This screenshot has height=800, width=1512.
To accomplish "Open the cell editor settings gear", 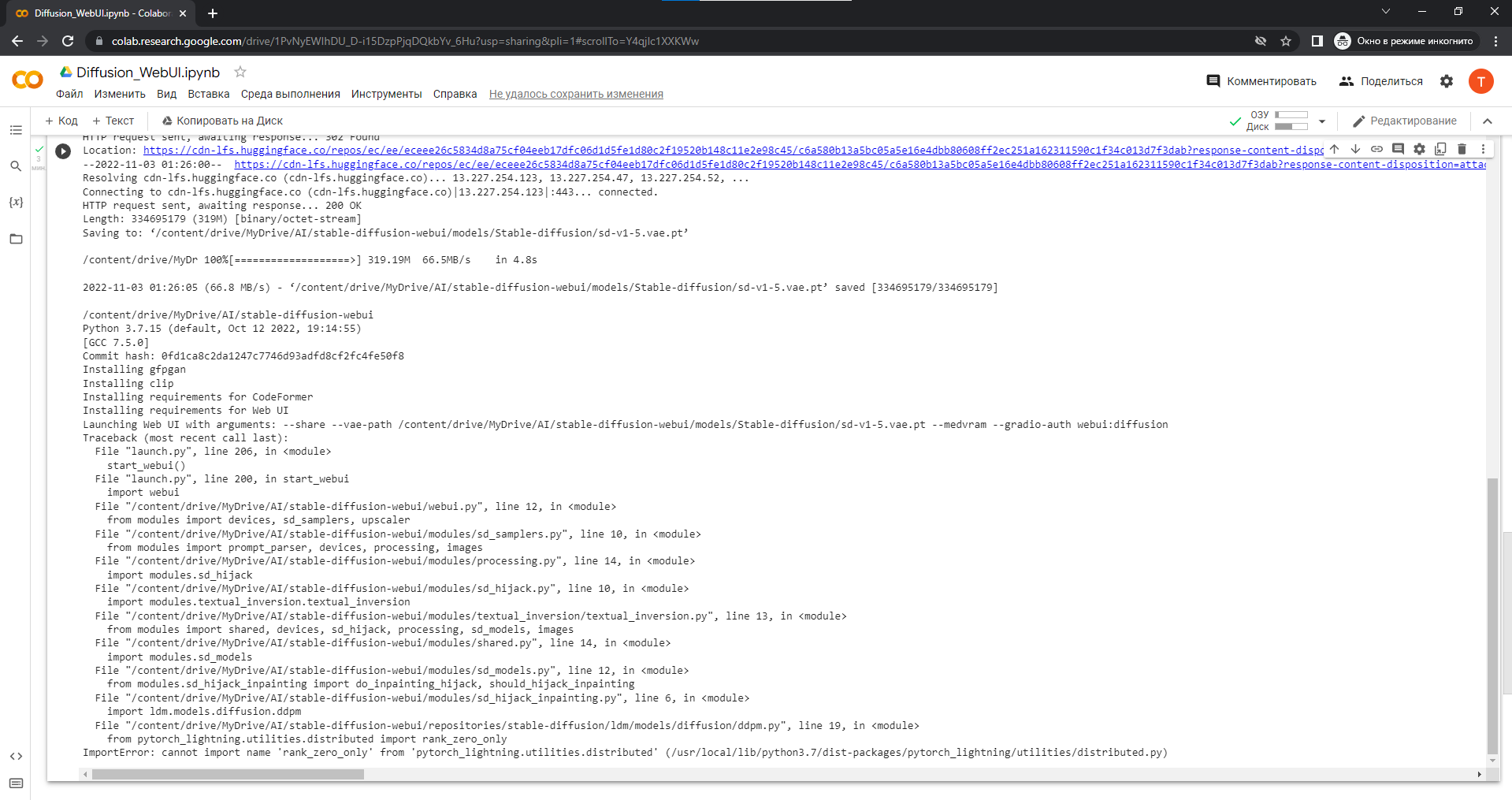I will (1419, 149).
